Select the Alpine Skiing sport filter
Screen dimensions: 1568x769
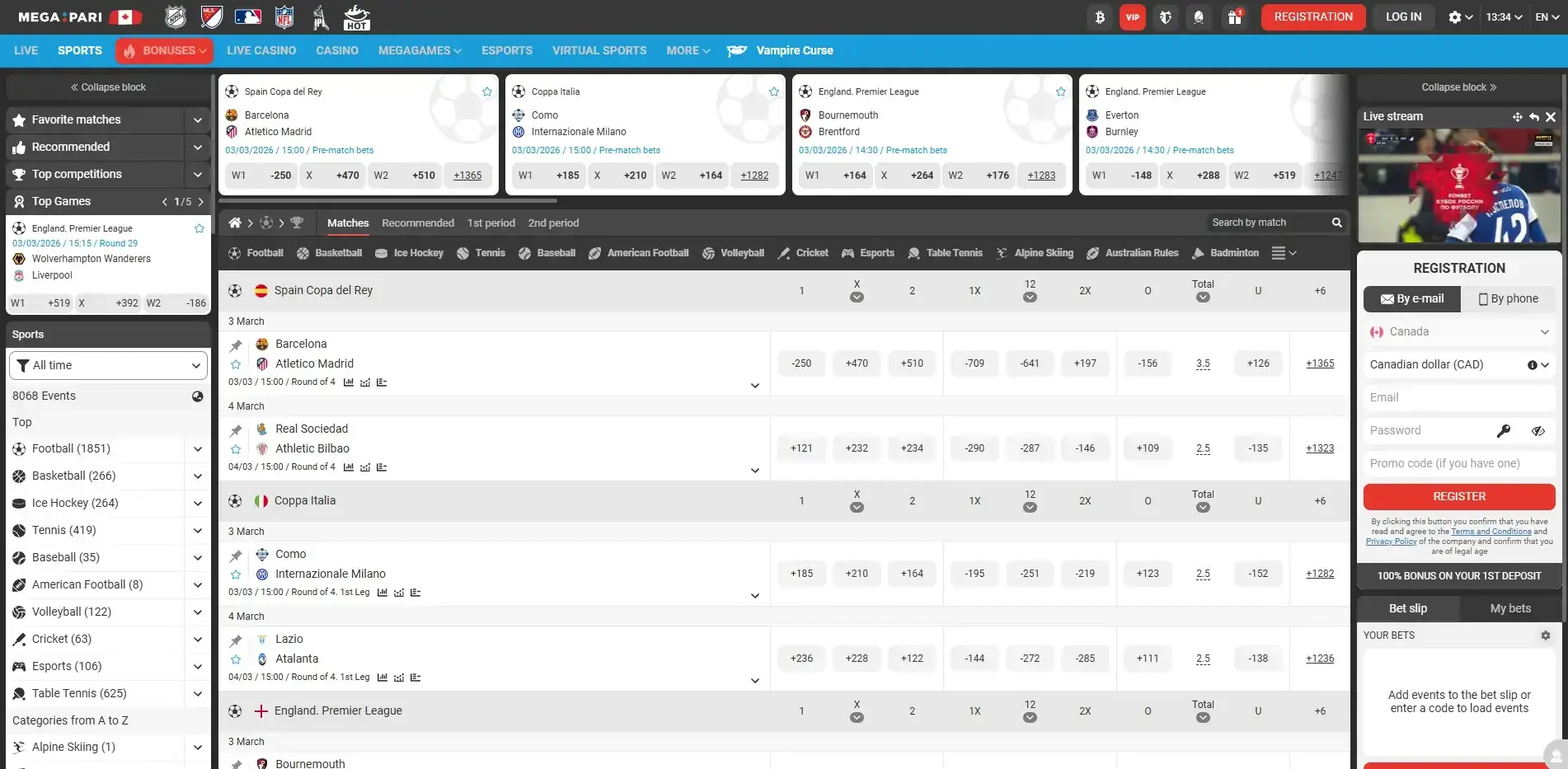(x=1035, y=253)
